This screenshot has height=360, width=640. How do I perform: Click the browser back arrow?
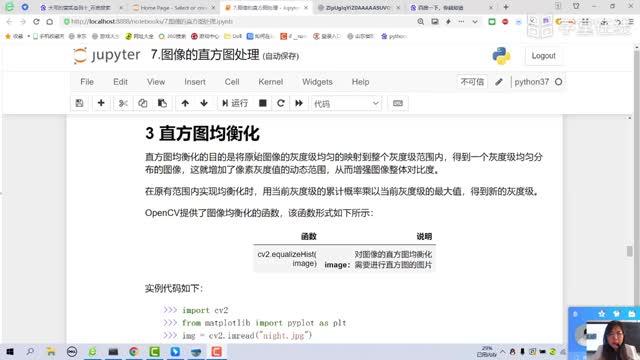(9, 22)
